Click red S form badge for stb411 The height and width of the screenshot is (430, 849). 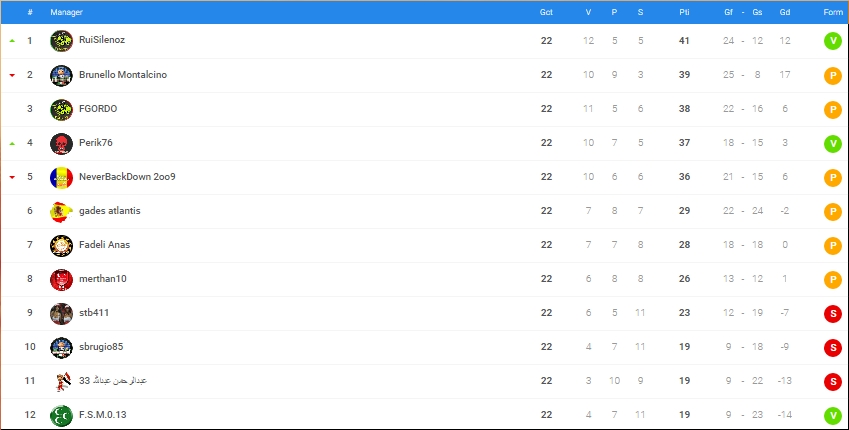pyautogui.click(x=832, y=313)
